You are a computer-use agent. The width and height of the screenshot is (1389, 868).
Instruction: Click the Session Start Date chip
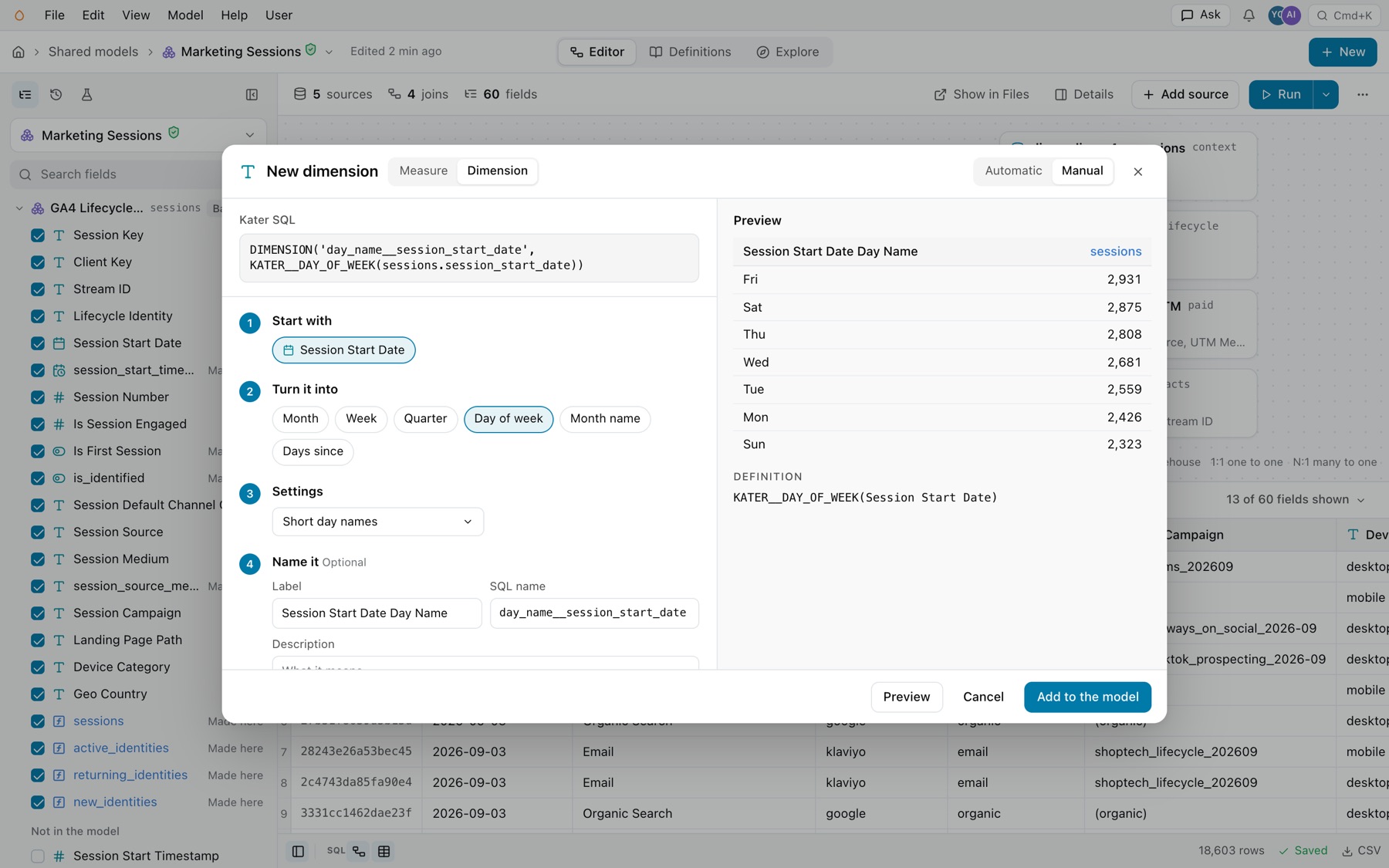click(x=343, y=350)
